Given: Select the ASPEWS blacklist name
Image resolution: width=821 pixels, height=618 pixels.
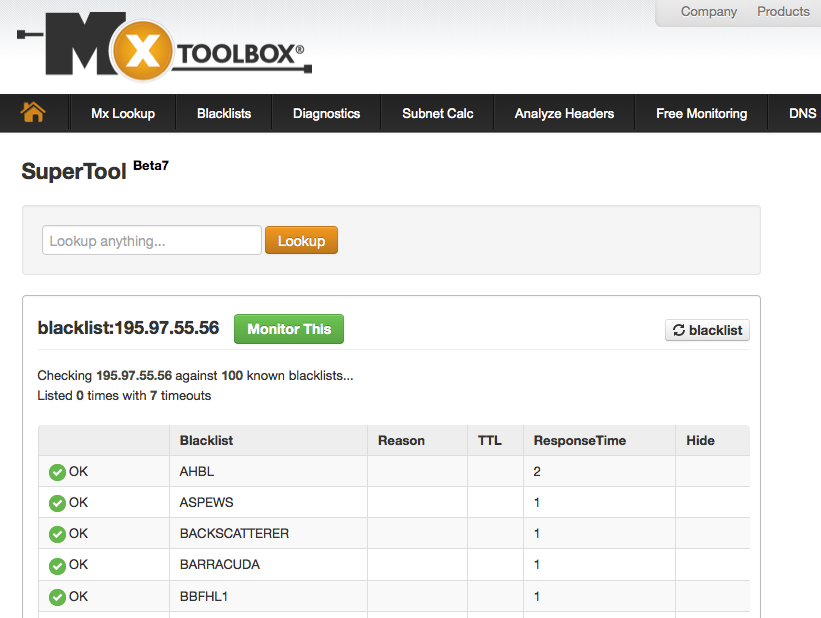Looking at the screenshot, I should pos(206,502).
